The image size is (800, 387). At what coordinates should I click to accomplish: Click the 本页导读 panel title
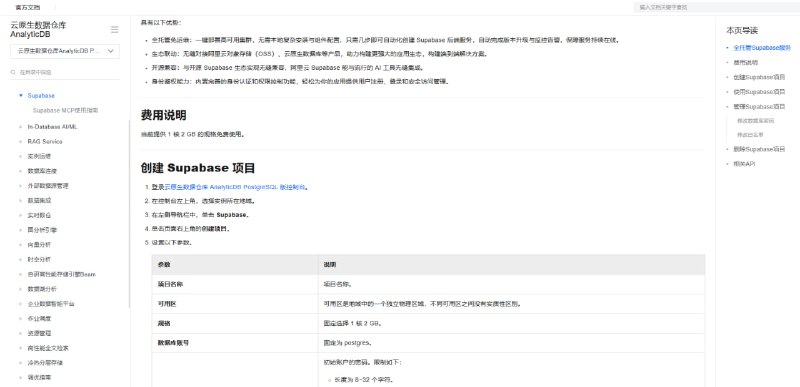pos(742,31)
